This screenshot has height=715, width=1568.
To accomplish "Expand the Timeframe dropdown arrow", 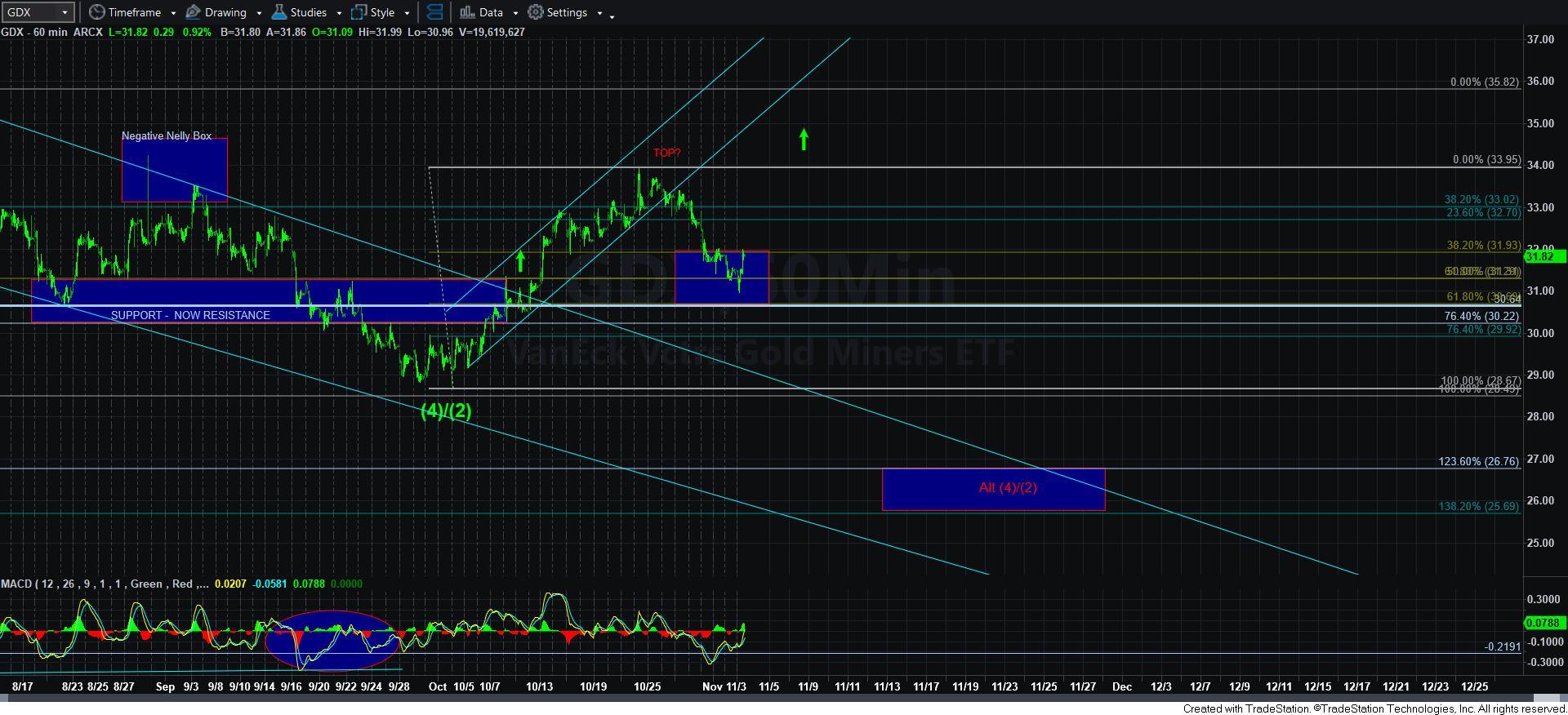I will click(173, 13).
